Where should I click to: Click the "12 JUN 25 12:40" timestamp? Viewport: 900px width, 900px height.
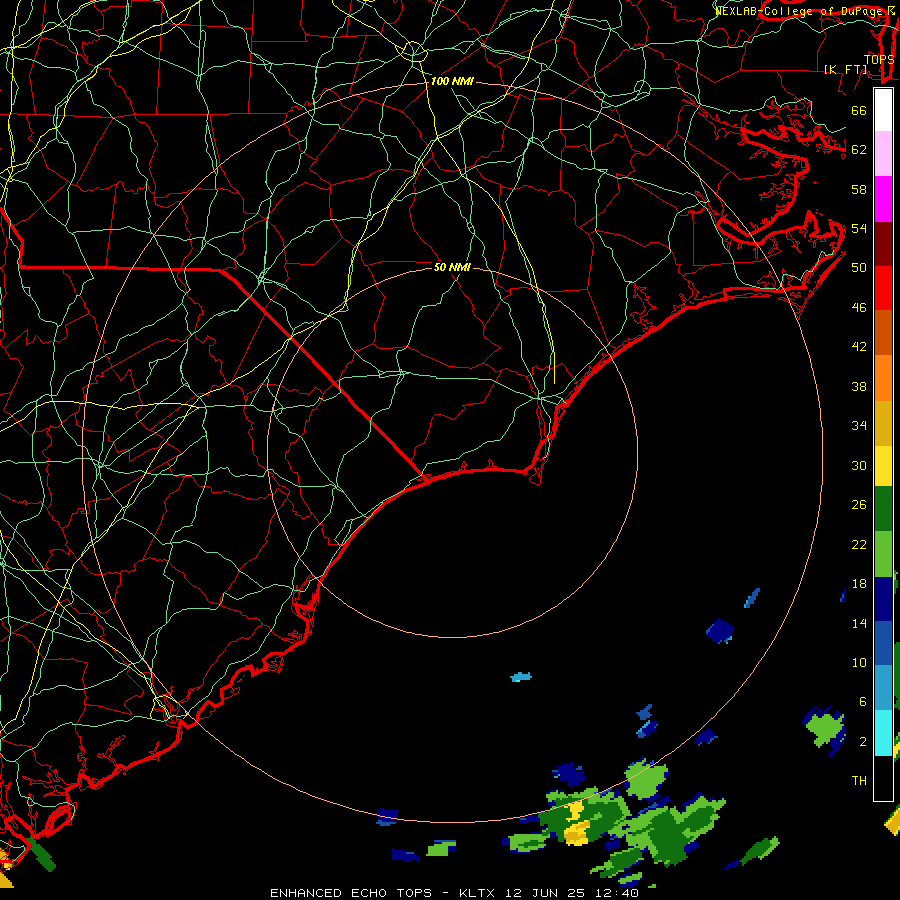[572, 893]
